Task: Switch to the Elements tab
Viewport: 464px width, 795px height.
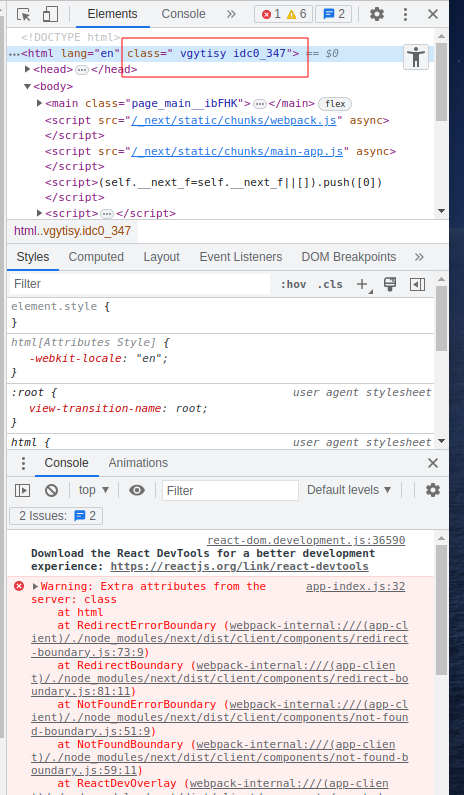Action: point(113,14)
